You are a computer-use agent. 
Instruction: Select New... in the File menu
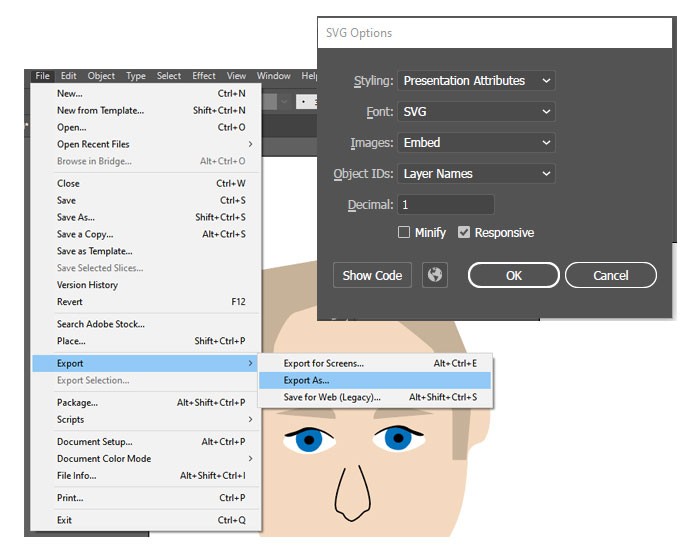click(x=146, y=94)
